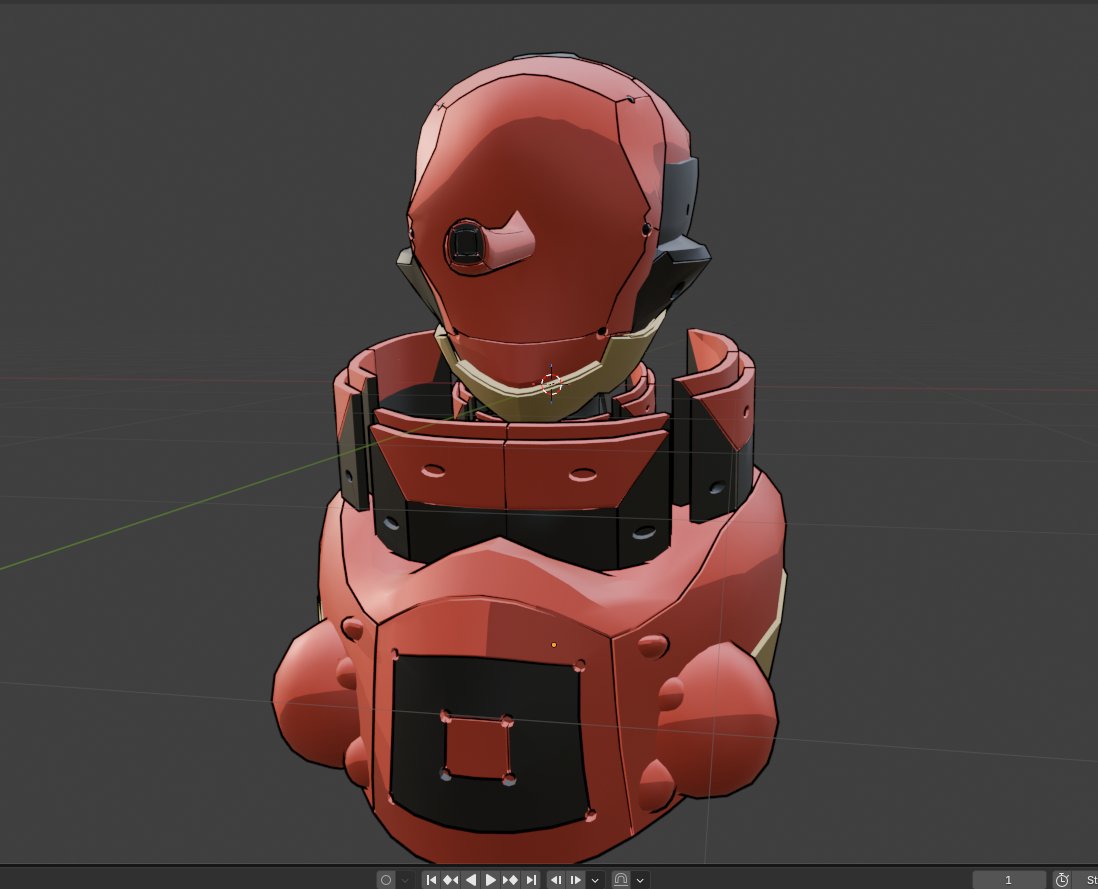Skip to the next keyframe
The image size is (1098, 889).
(x=509, y=879)
